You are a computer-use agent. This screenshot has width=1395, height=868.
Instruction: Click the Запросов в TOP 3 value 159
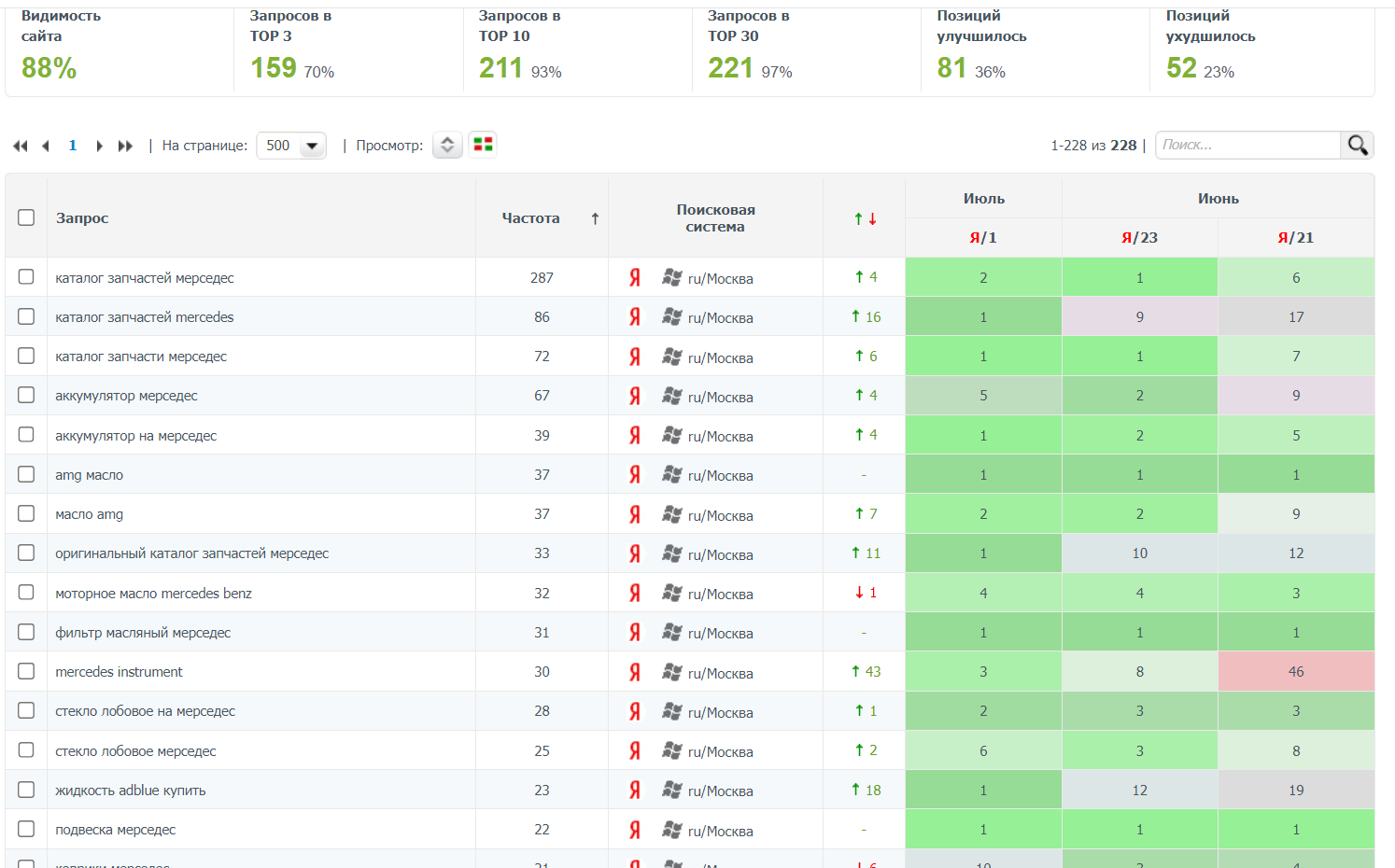coord(273,68)
